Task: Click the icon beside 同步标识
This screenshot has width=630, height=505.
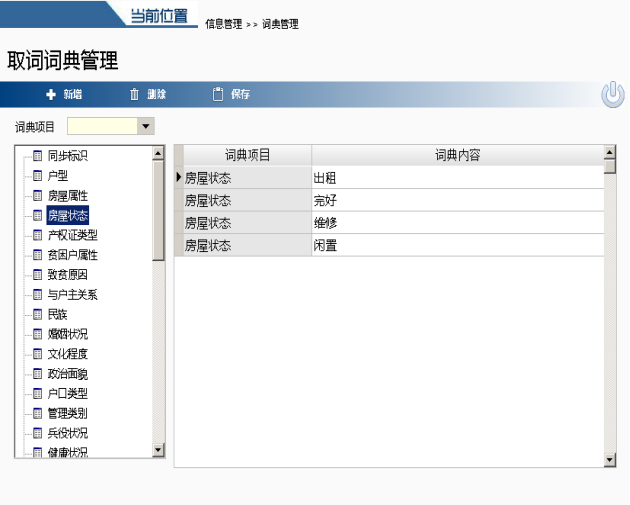Action: coord(37,155)
